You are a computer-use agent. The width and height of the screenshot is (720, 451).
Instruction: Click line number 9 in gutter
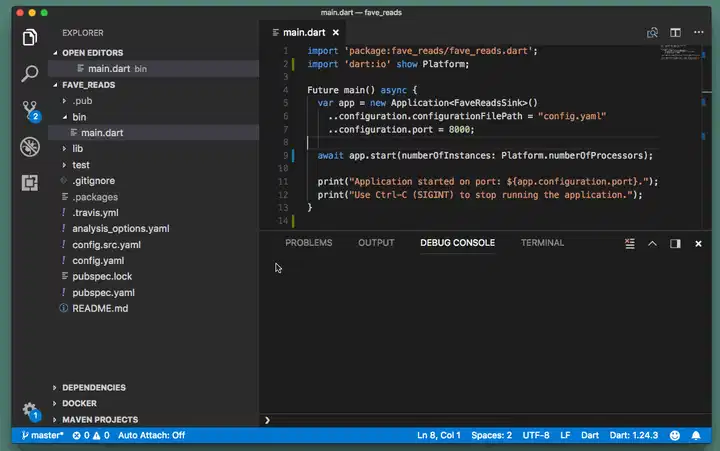point(285,155)
